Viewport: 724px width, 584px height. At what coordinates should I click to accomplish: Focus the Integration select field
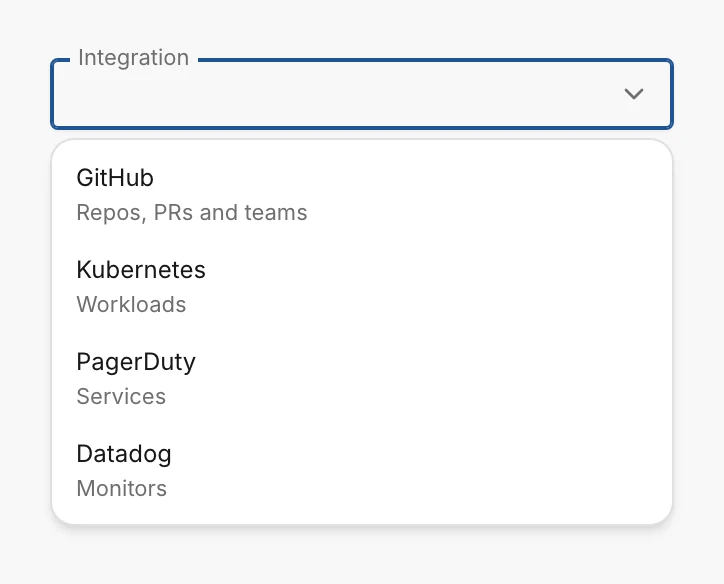[362, 94]
